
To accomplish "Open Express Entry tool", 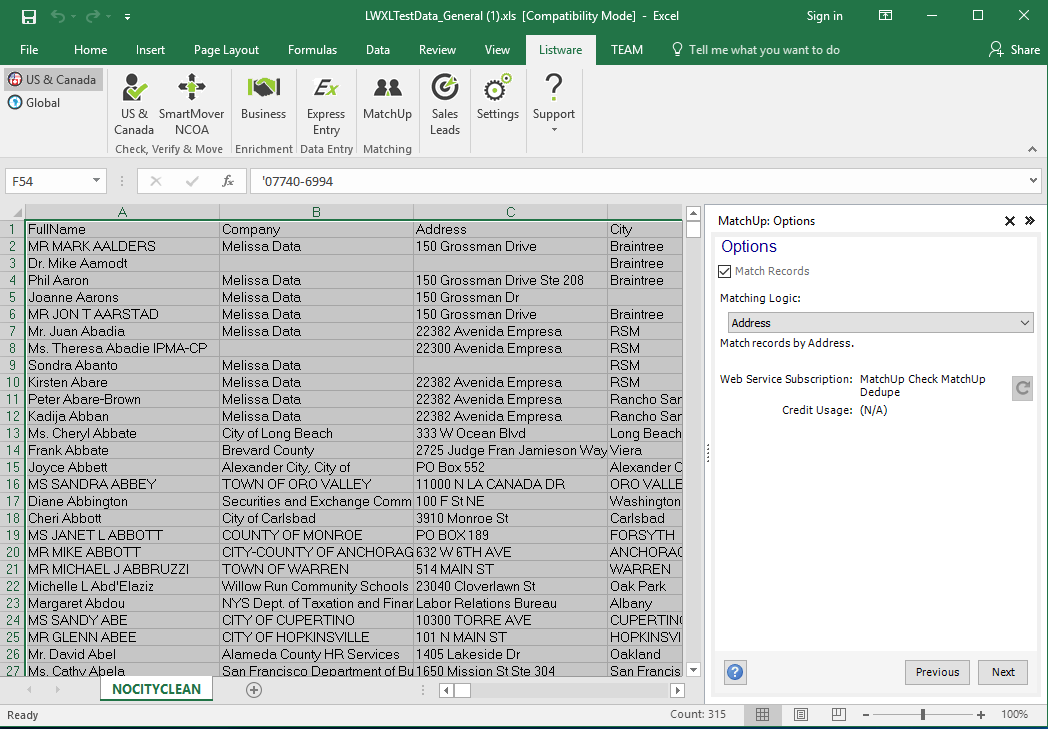I will 326,104.
